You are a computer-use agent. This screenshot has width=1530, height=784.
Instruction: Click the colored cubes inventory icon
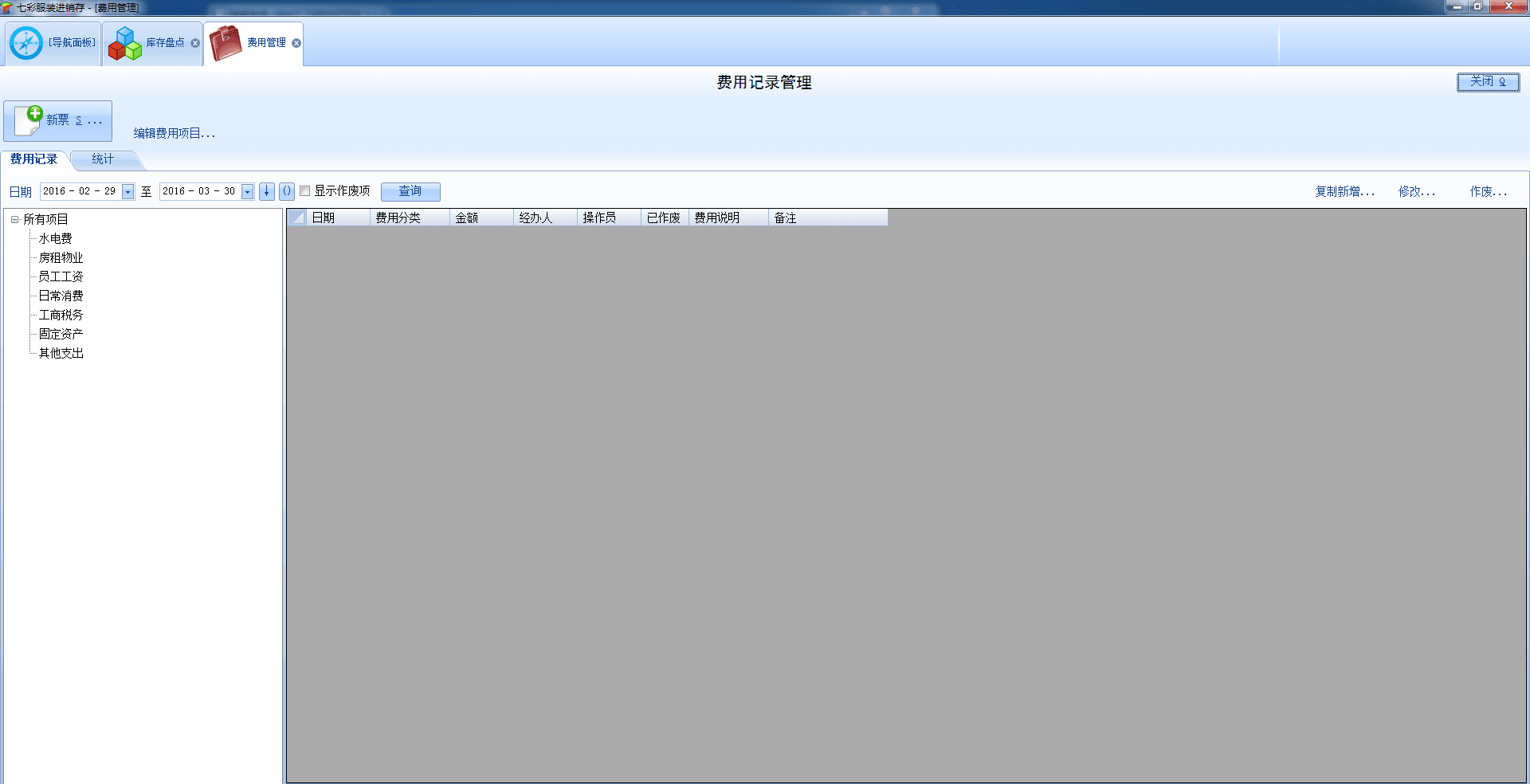125,43
